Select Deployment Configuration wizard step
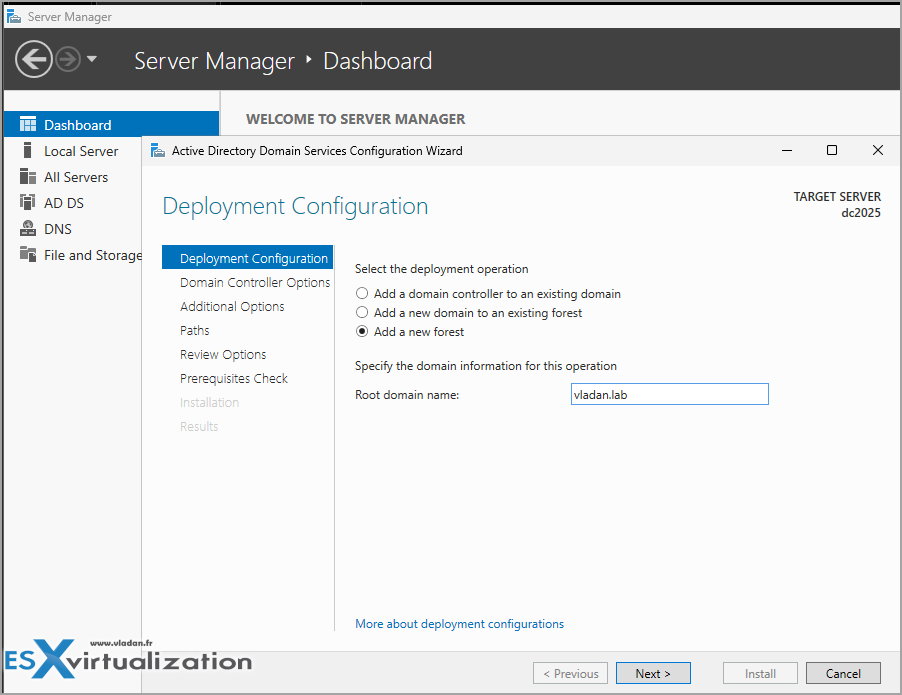Screen dimensions: 902x695 pyautogui.click(x=247, y=258)
